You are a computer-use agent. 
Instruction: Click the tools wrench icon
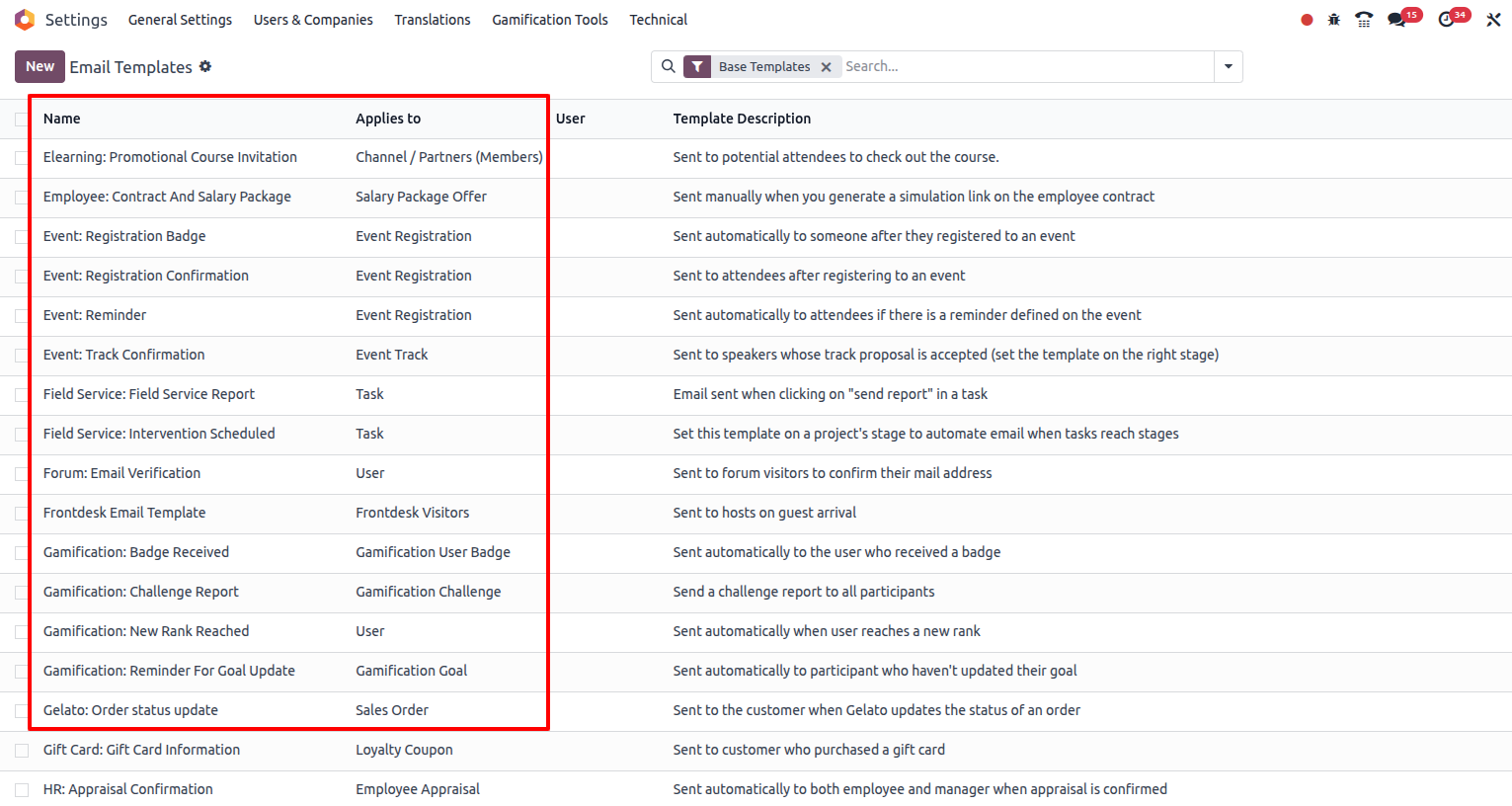pos(1493,20)
